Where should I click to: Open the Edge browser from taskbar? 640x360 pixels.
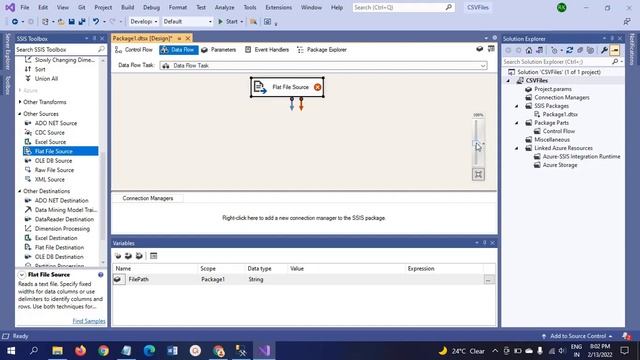[x=149, y=351]
